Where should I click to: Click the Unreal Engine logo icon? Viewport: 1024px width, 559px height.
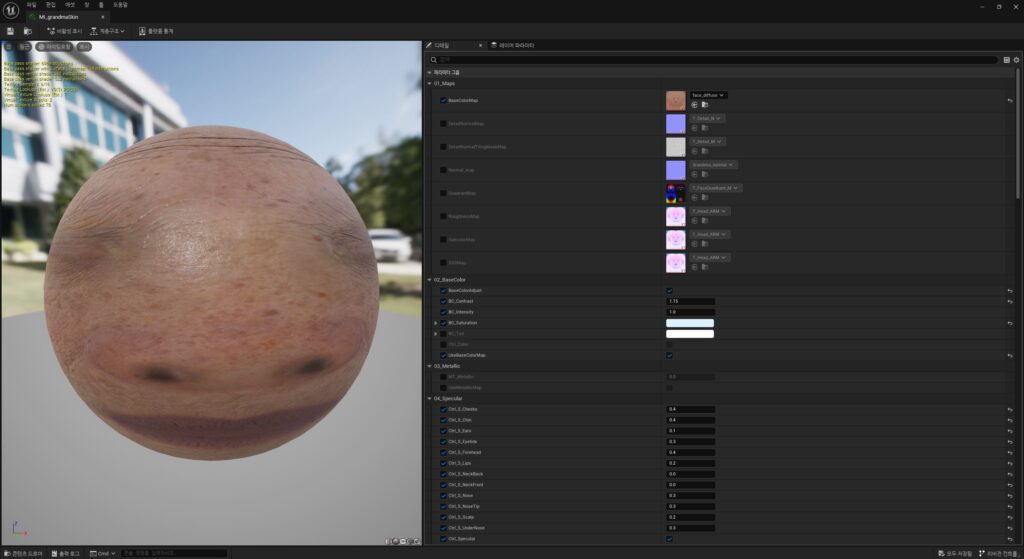pos(10,8)
